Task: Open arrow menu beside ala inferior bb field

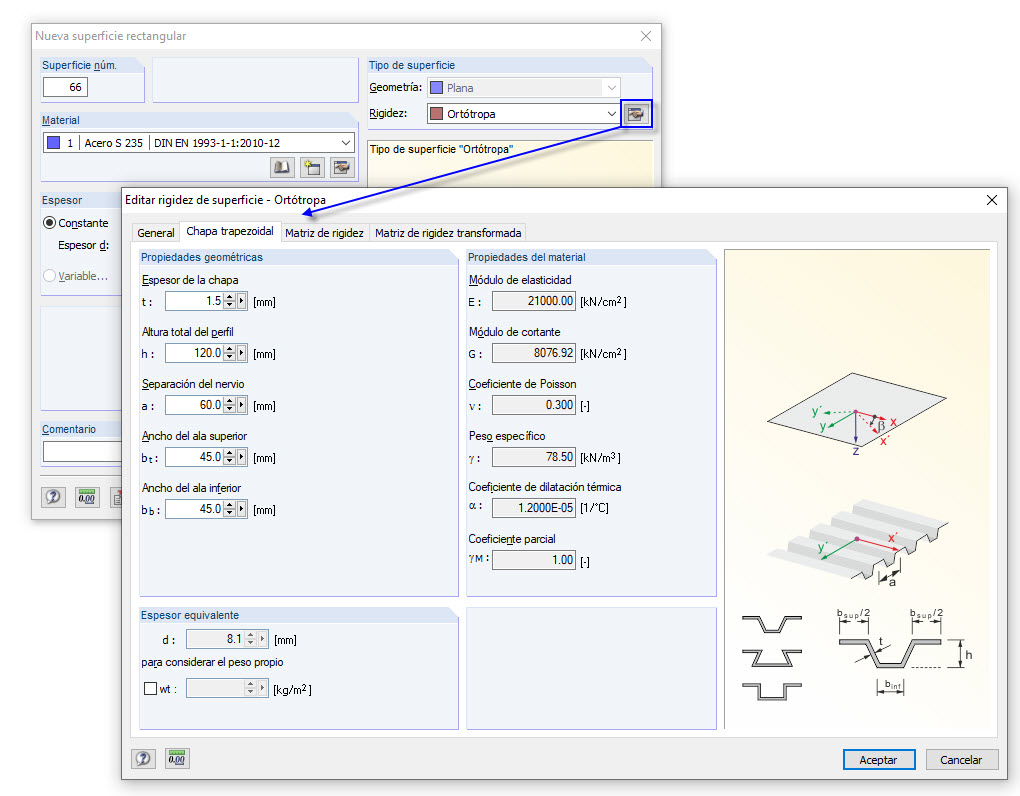Action: pos(242,509)
